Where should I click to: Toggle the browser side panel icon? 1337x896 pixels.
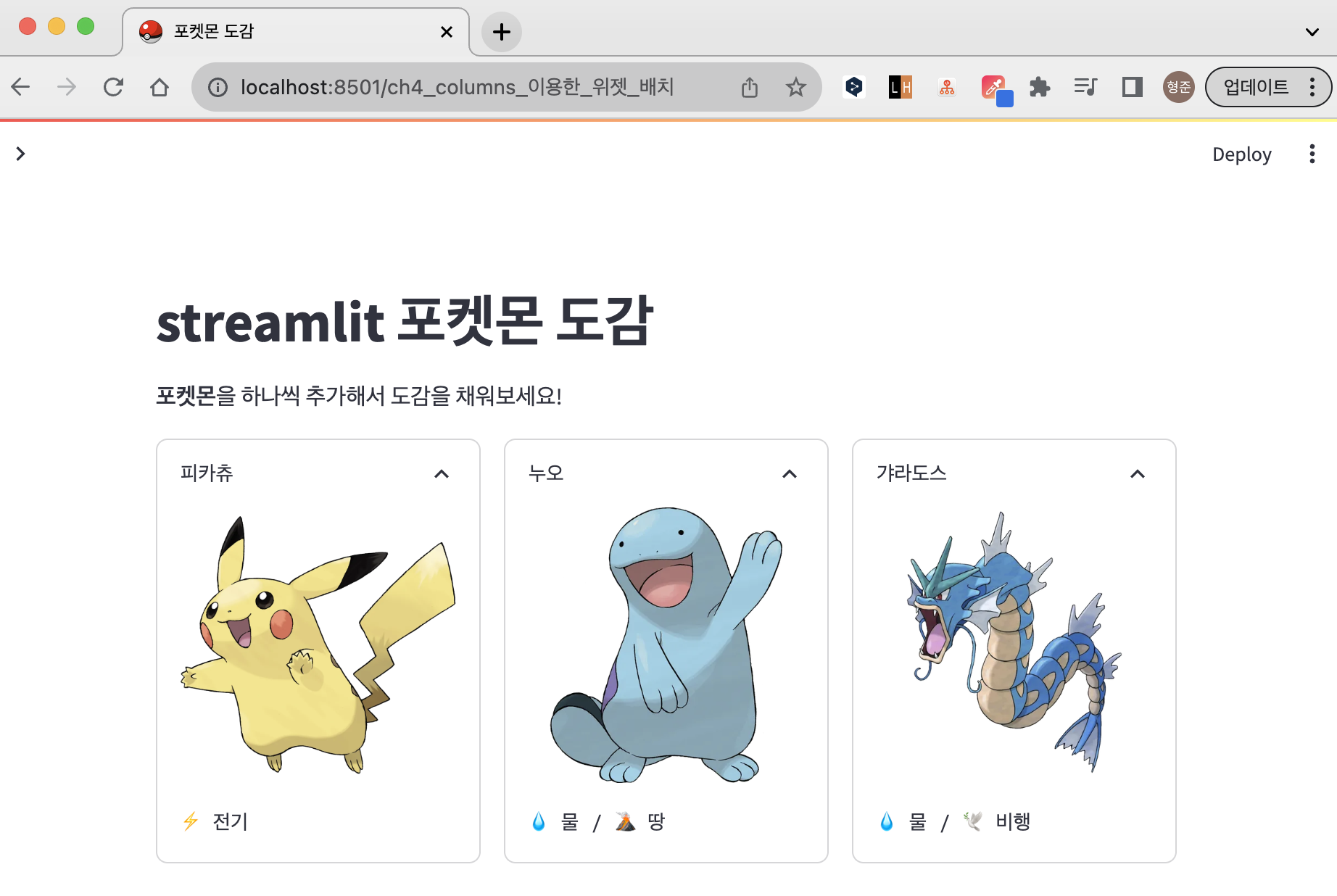coord(1132,88)
